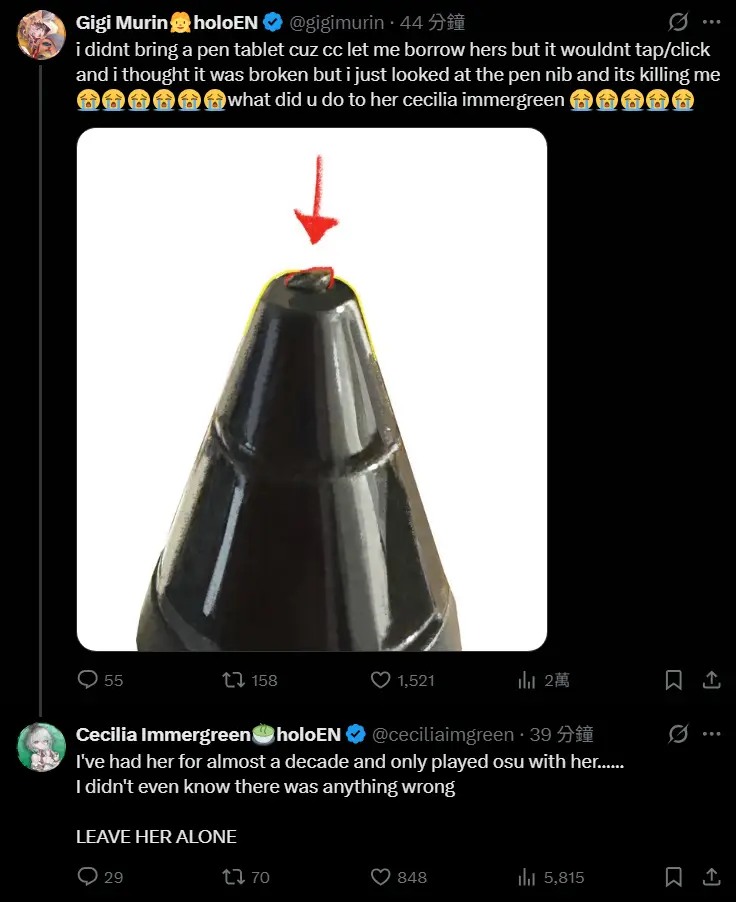Bookmark Gigi Murin's tweet
Viewport: 736px width, 902px height.
(x=674, y=680)
